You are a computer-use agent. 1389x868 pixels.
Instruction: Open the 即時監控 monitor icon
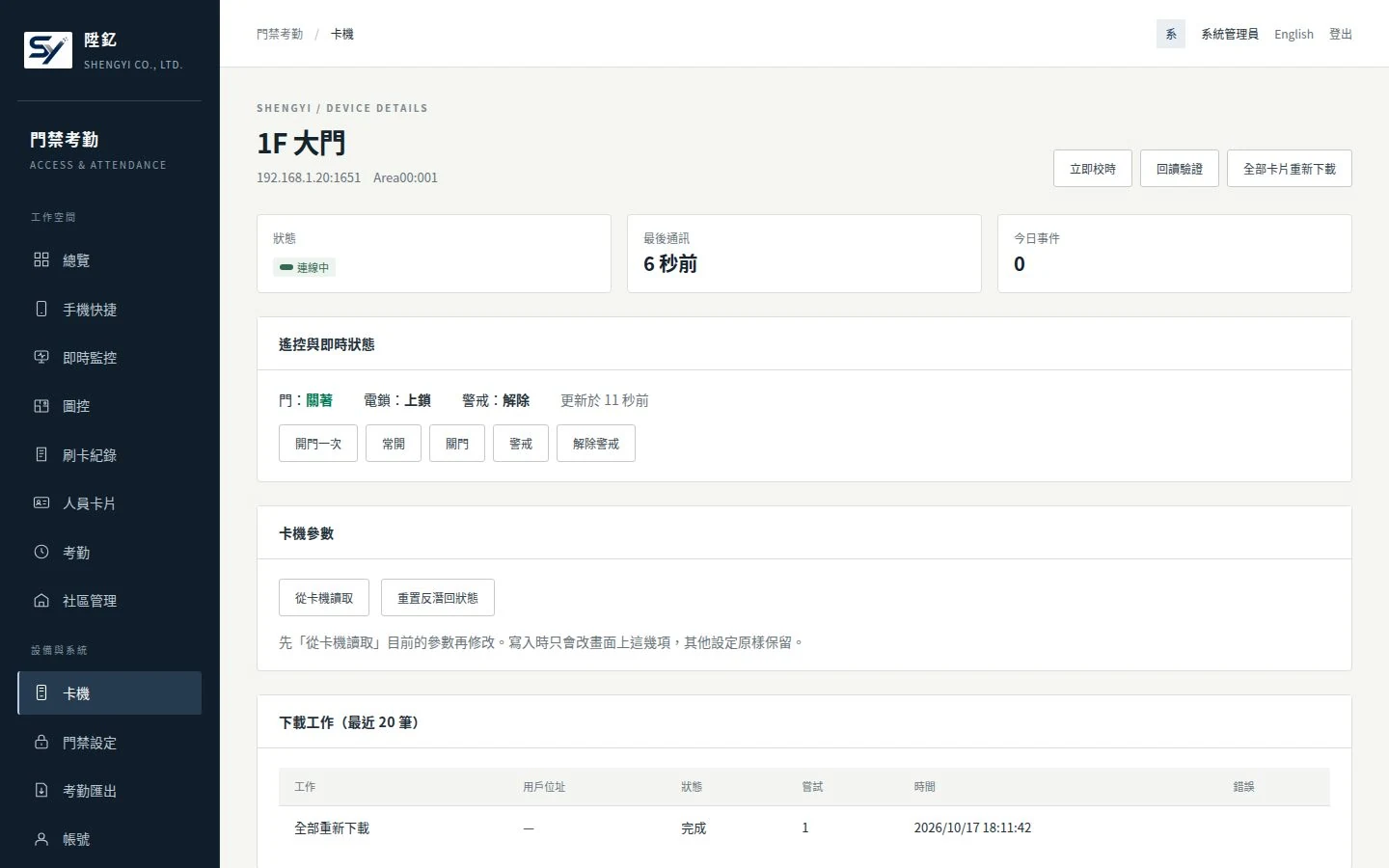tap(41, 357)
